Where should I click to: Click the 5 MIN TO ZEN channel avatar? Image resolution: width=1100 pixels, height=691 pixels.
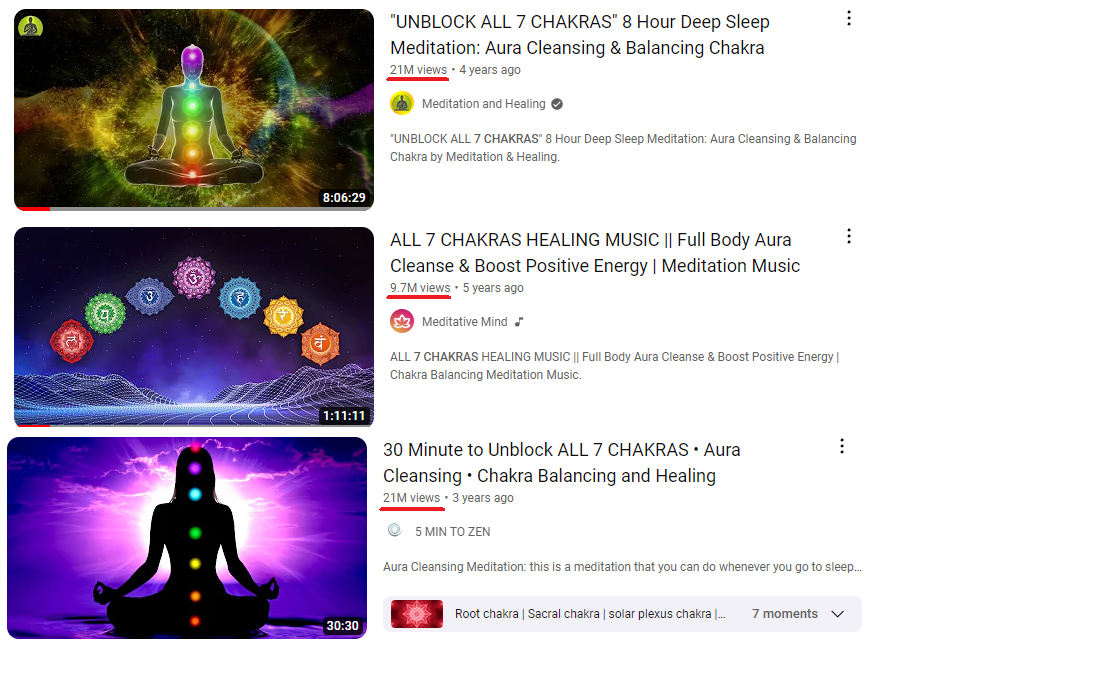coord(395,530)
